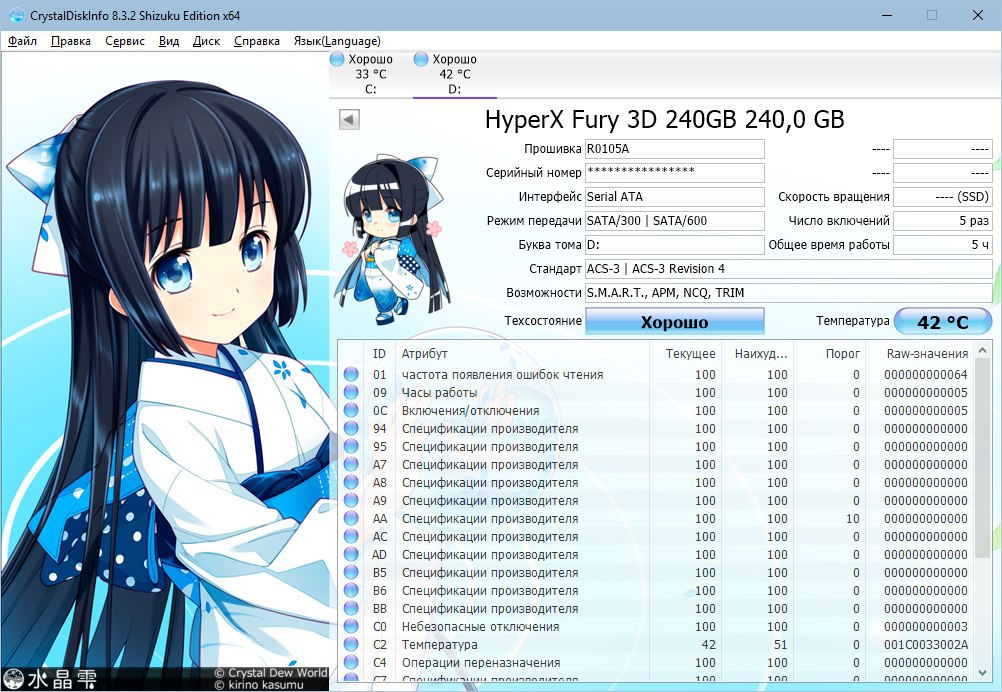The image size is (1002, 692).
Task: Click status orb of attribute C0
Action: point(351,626)
